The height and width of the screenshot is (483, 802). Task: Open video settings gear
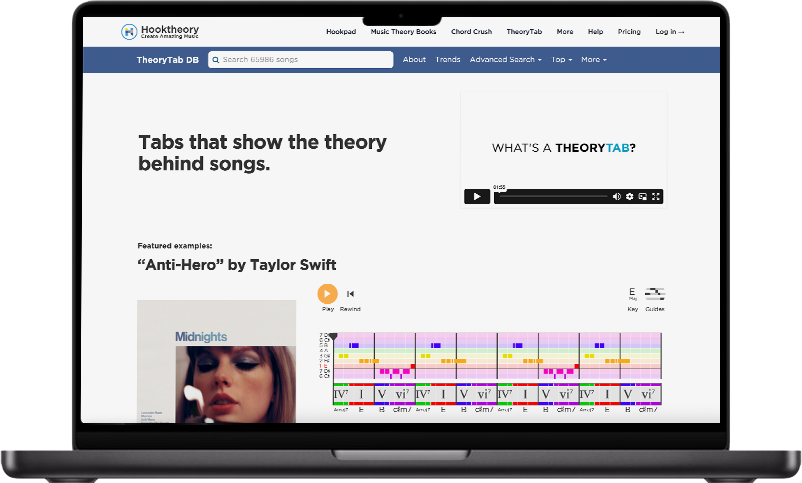[x=630, y=196]
